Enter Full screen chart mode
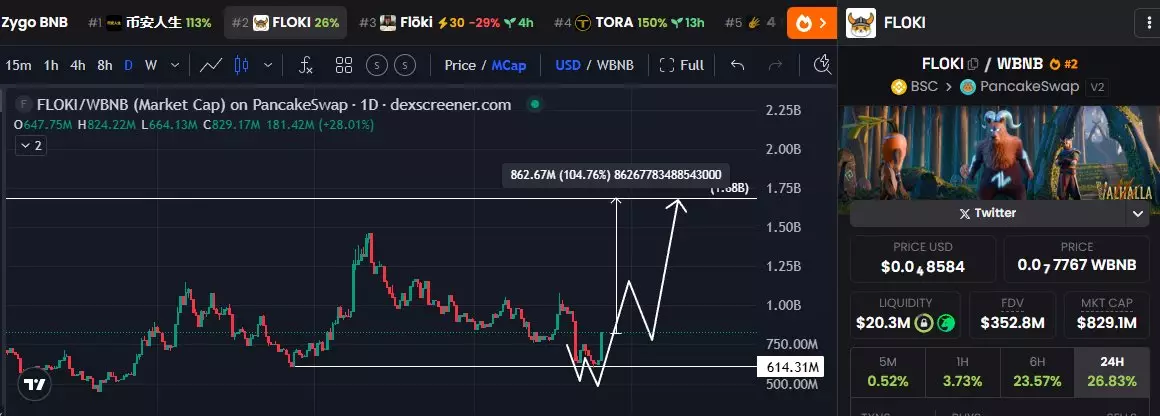 tap(681, 66)
